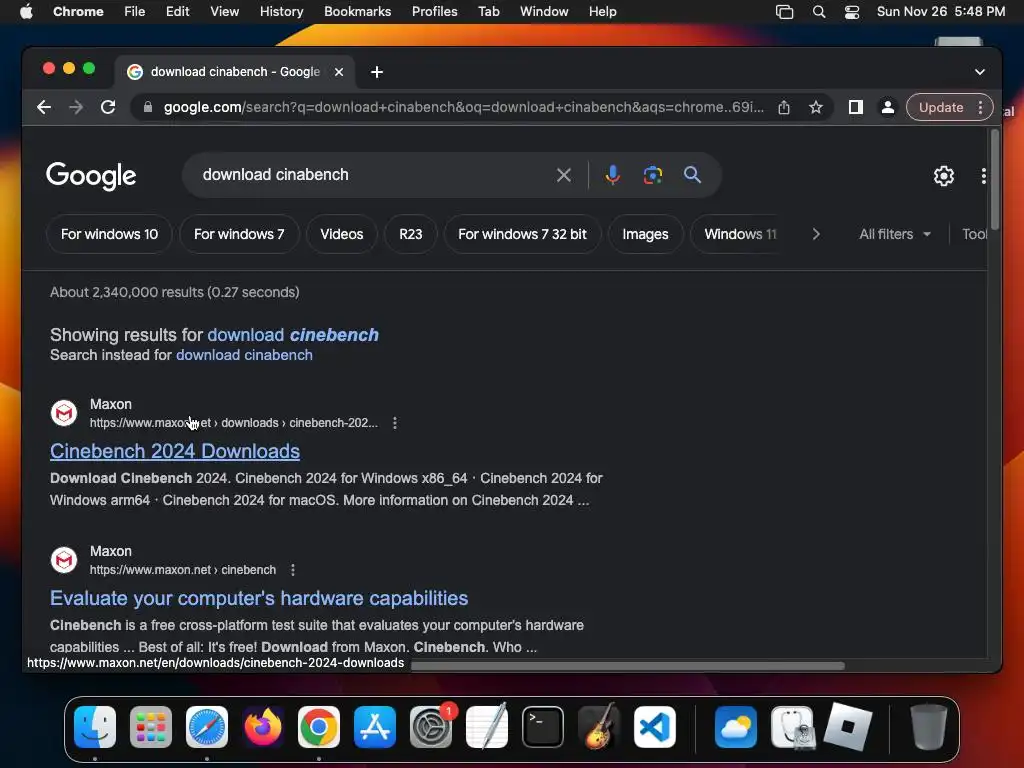Image resolution: width=1024 pixels, height=768 pixels.
Task: Expand the tab search chevron
Action: (x=980, y=72)
